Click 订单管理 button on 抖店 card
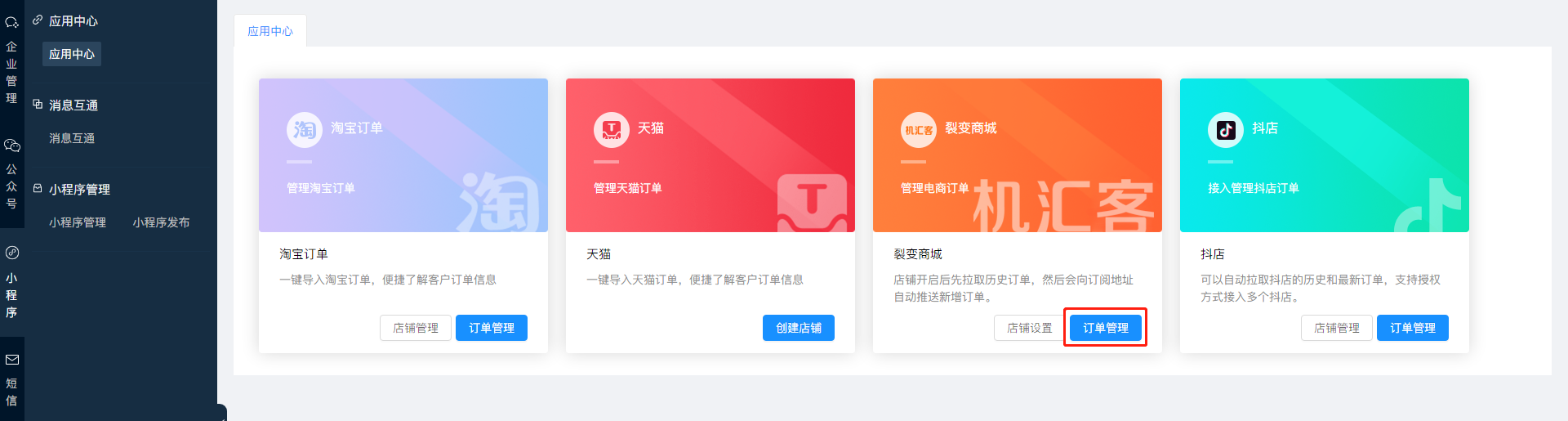Viewport: 1568px width, 421px height. 1413,328
